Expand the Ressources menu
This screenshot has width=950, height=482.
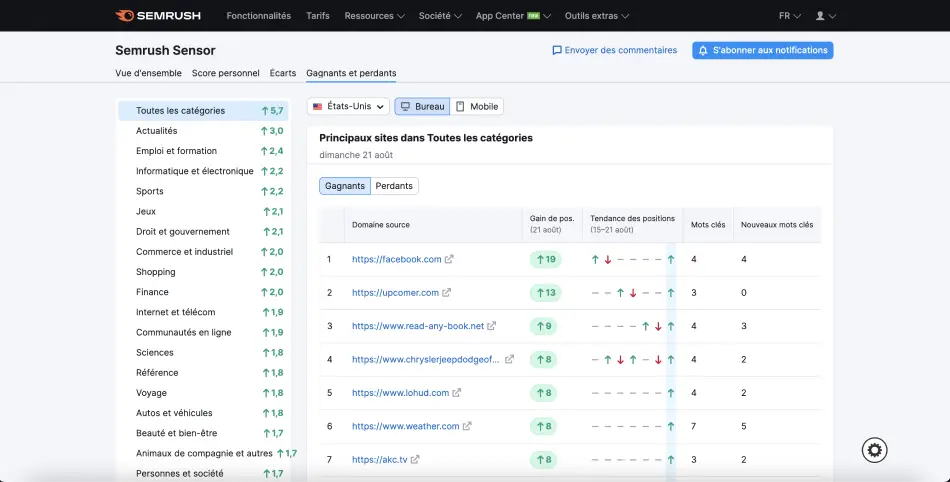[x=374, y=16]
